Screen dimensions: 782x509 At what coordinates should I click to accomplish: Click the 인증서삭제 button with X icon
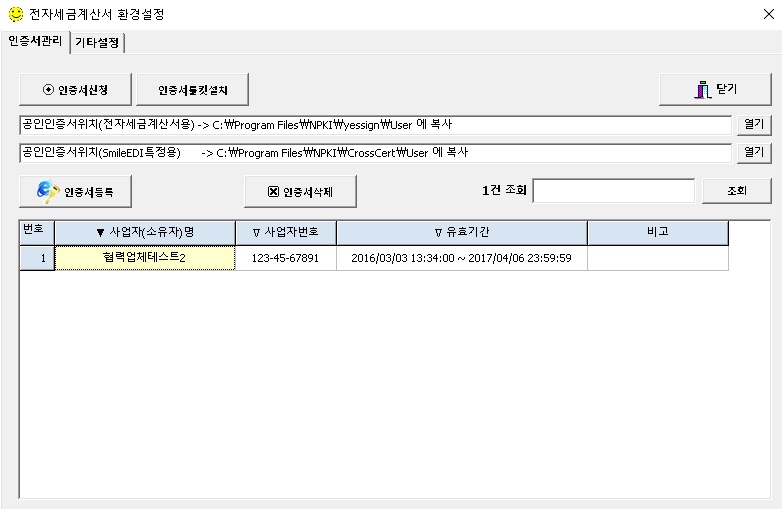coord(300,191)
